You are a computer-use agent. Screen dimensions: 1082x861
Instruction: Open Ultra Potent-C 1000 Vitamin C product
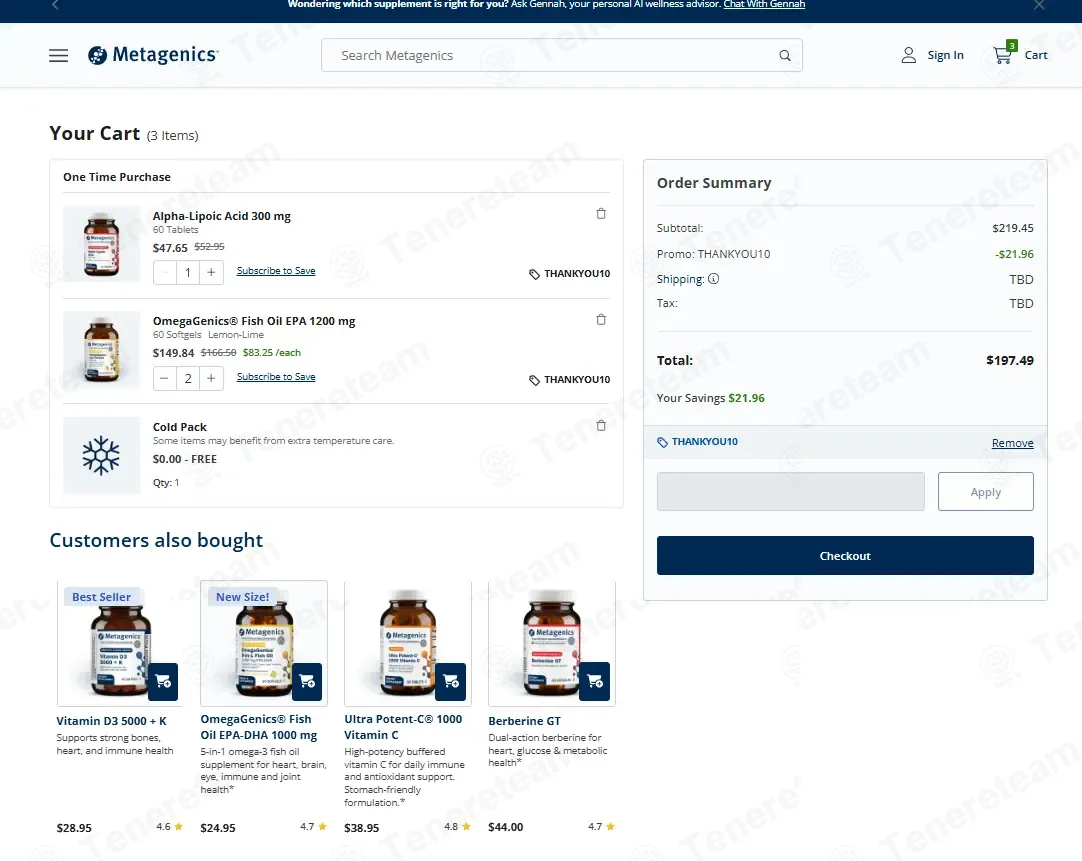pos(403,726)
